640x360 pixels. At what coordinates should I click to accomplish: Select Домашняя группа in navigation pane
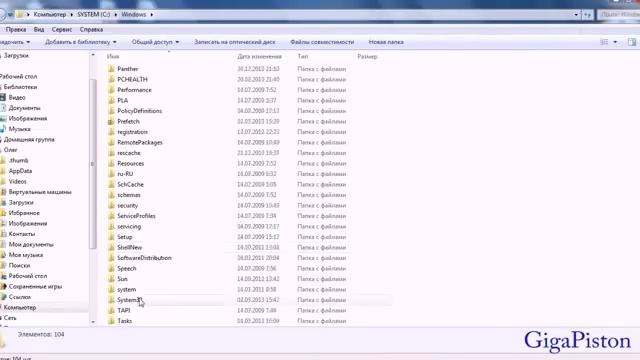pyautogui.click(x=29, y=140)
